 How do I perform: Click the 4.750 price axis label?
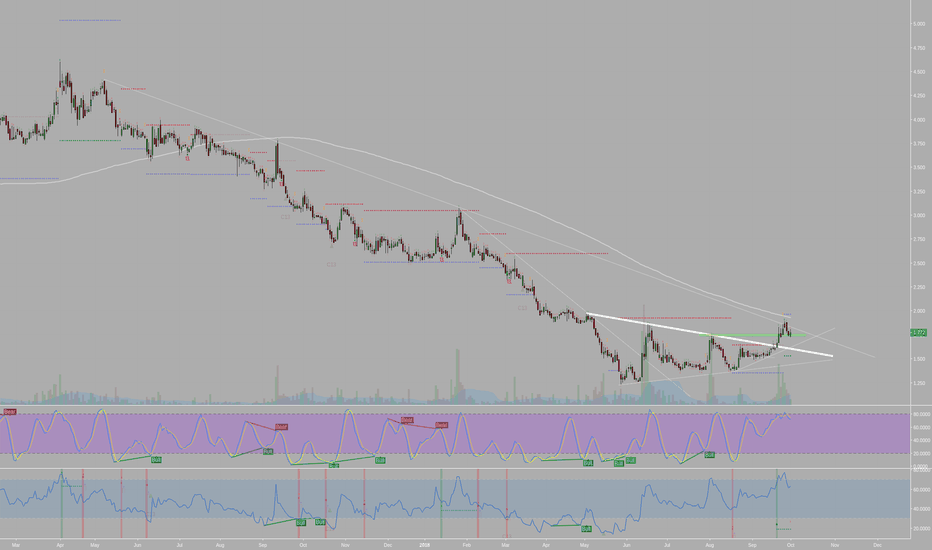tap(920, 48)
